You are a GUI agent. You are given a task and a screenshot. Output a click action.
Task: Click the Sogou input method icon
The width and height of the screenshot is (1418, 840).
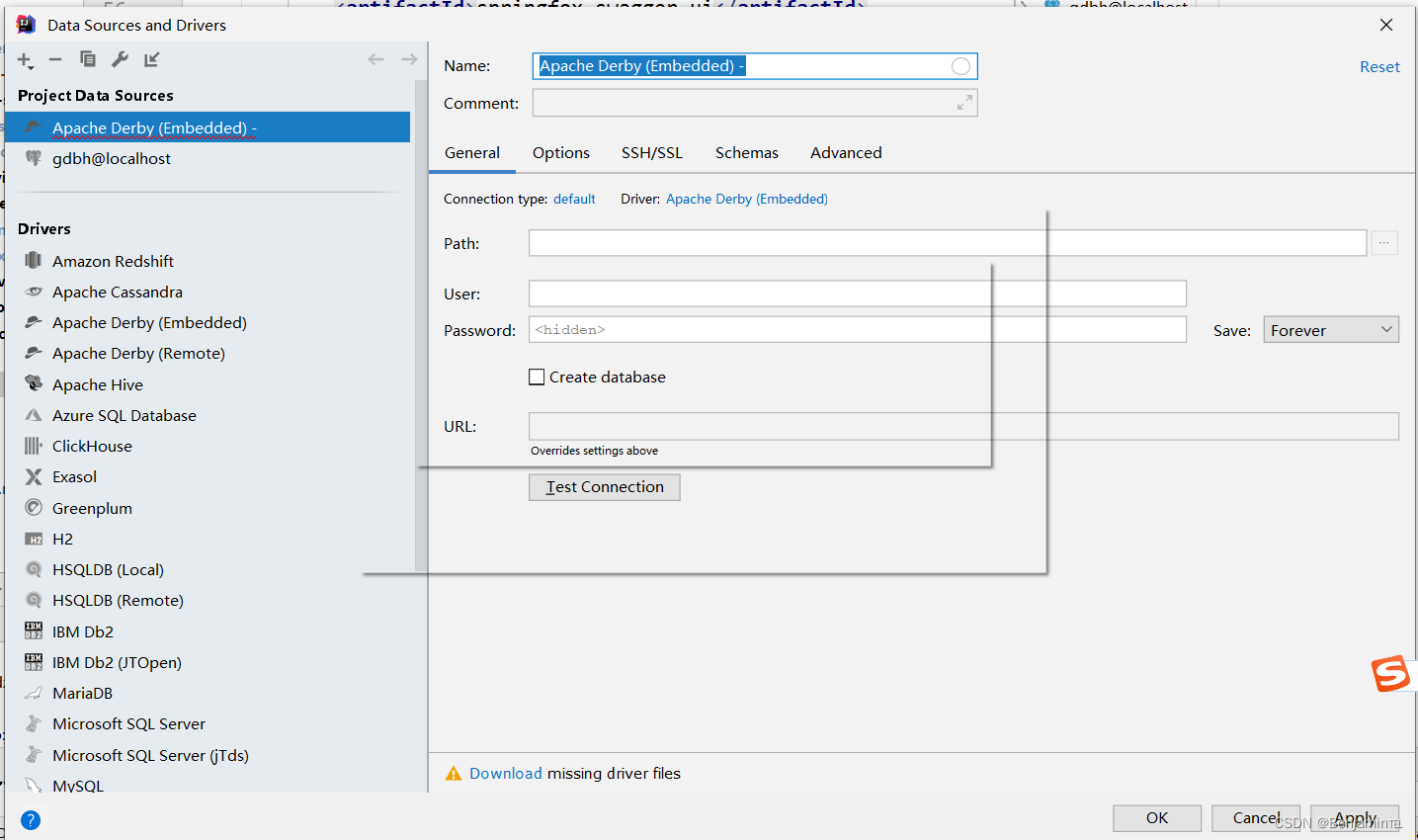pyautogui.click(x=1391, y=674)
